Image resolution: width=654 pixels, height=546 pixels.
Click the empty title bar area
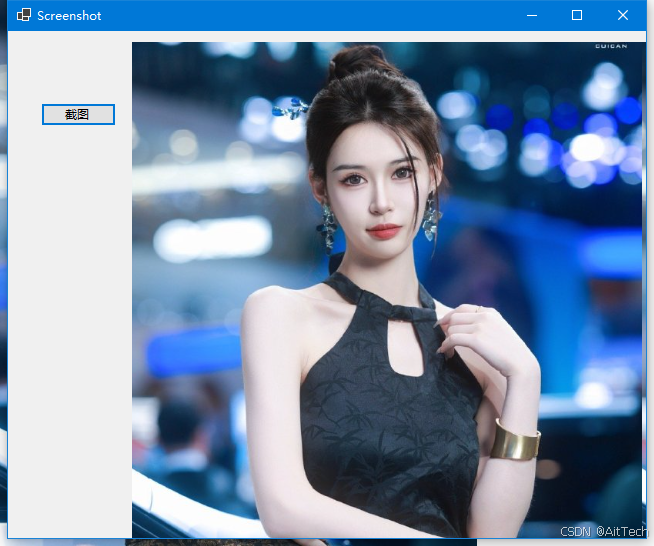[x=300, y=15]
